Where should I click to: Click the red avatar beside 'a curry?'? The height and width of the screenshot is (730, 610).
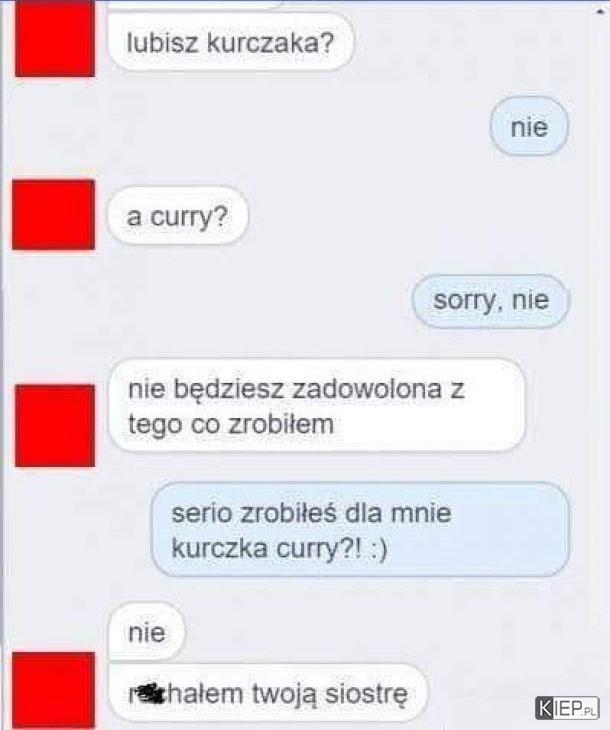click(54, 215)
